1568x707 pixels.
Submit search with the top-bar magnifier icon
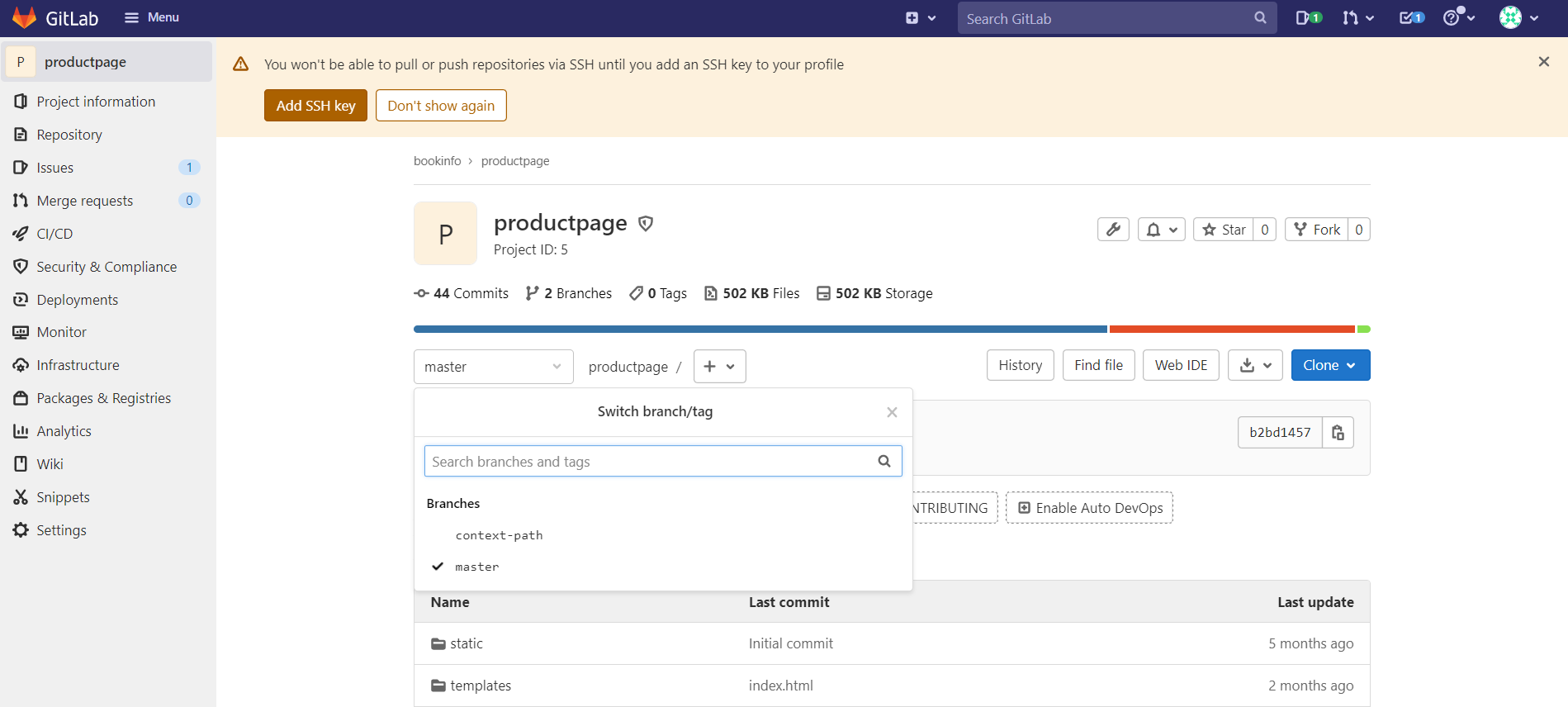click(1260, 18)
